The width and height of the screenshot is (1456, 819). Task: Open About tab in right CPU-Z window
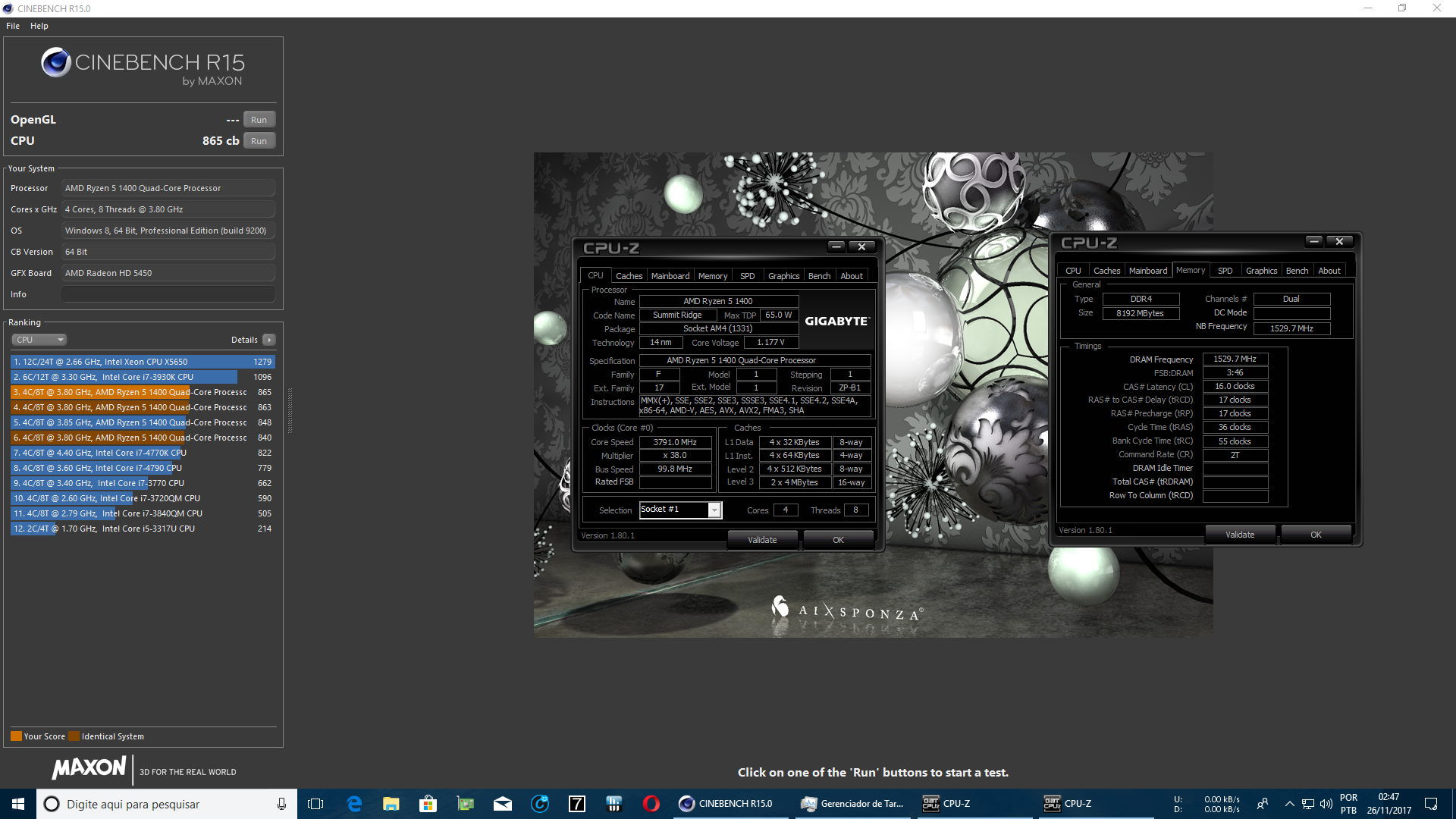(1329, 271)
